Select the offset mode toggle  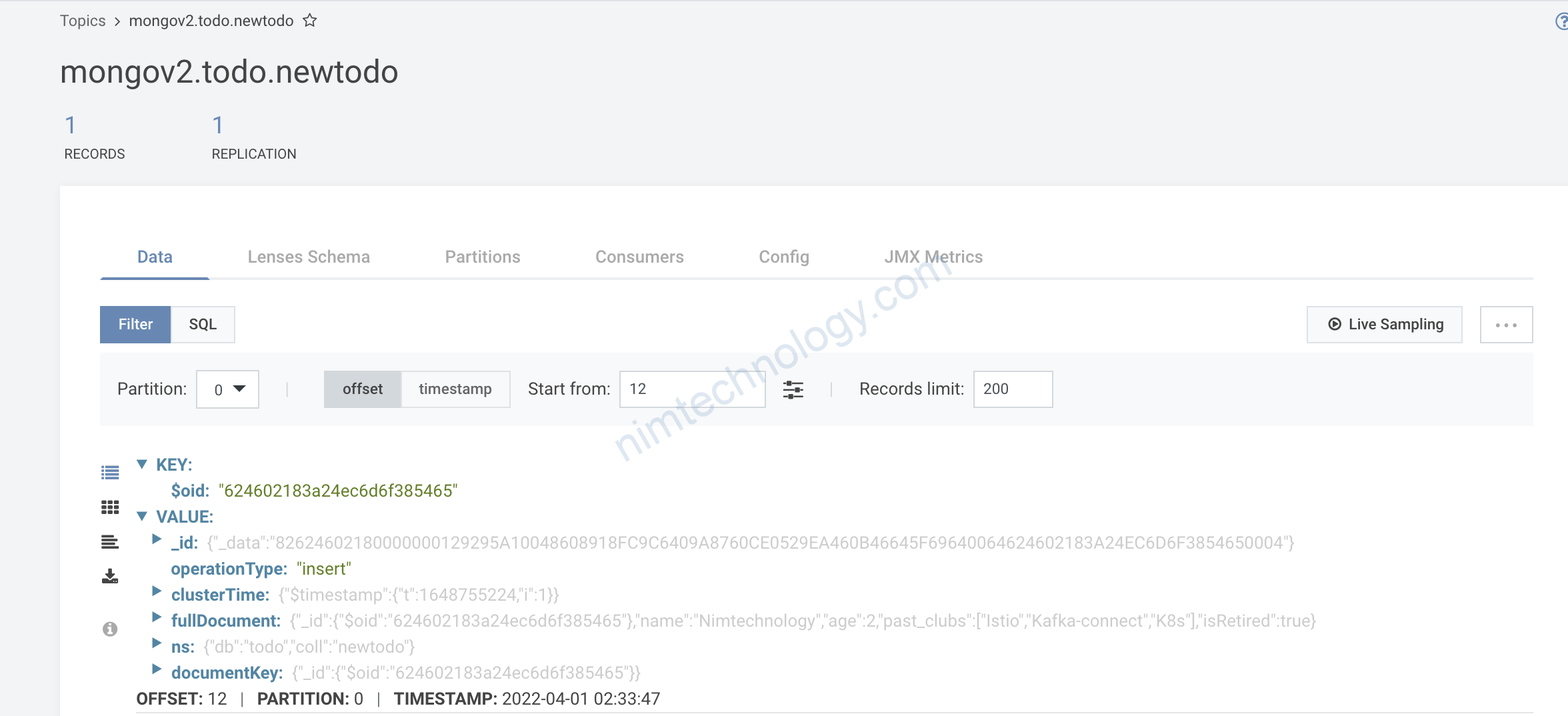362,389
